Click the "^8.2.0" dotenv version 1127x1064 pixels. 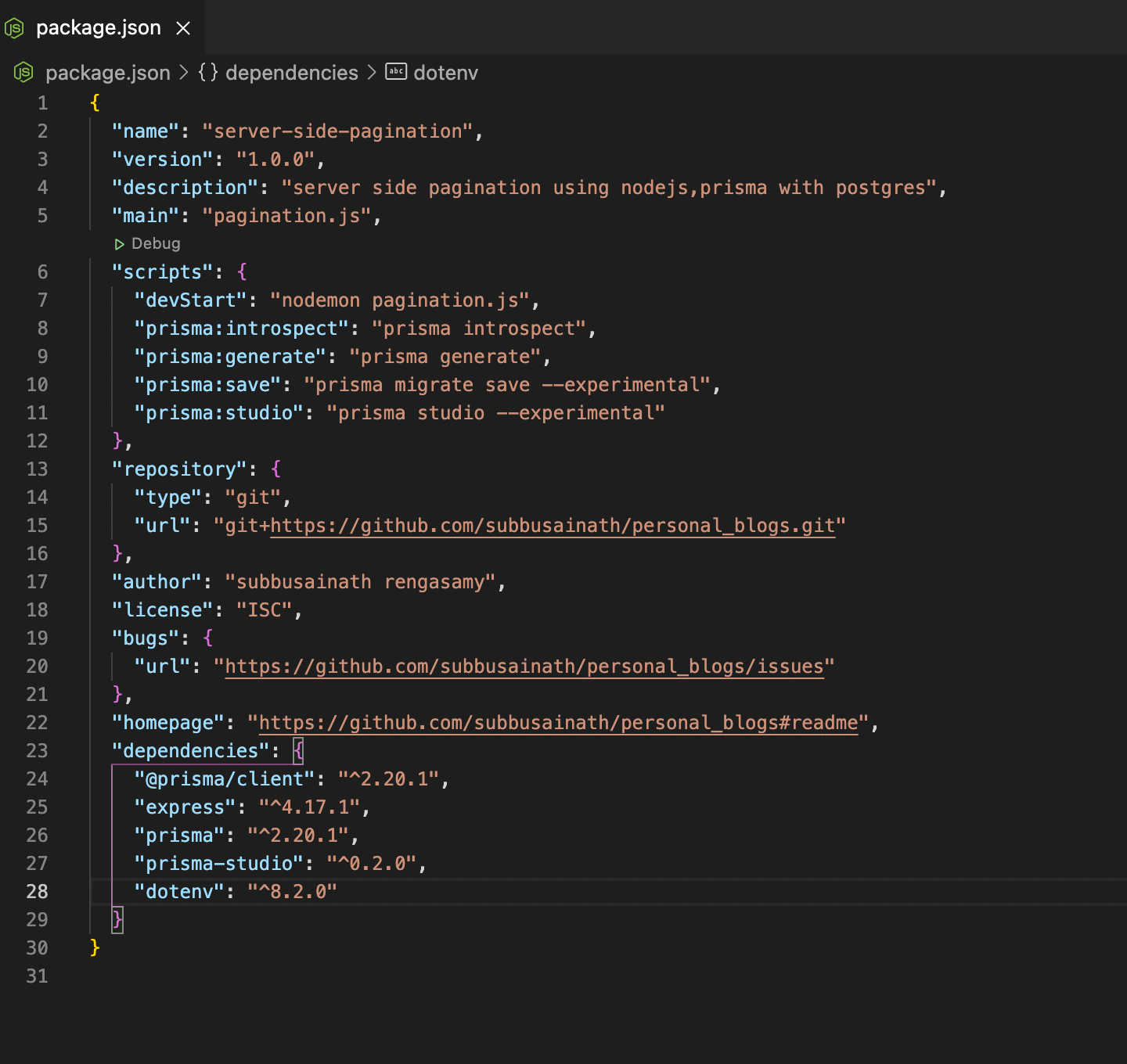pyautogui.click(x=293, y=891)
